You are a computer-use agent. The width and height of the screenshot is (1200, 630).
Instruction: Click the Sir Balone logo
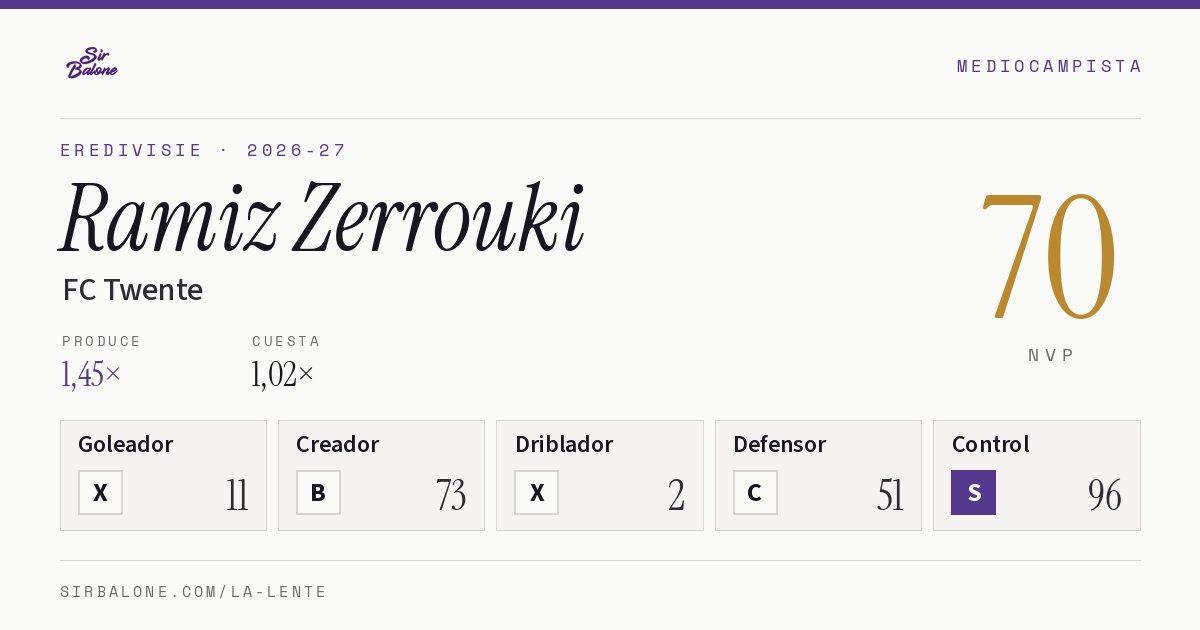tap(92, 63)
